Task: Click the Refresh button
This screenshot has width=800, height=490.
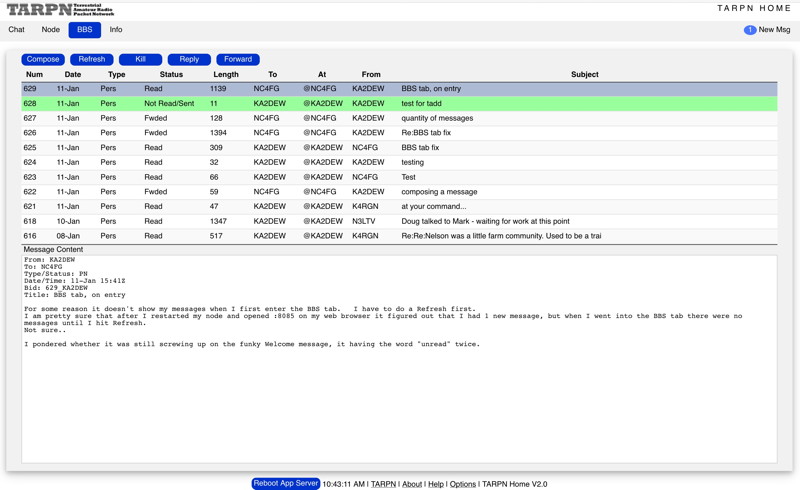Action: (x=92, y=59)
